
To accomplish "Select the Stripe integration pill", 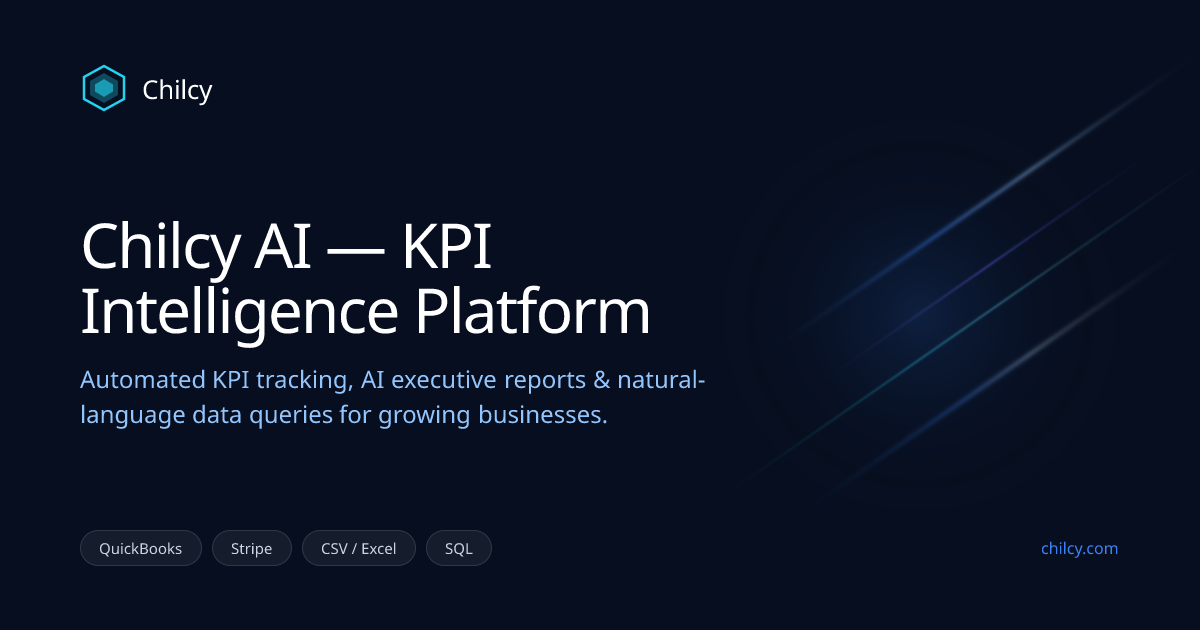I will click(251, 548).
